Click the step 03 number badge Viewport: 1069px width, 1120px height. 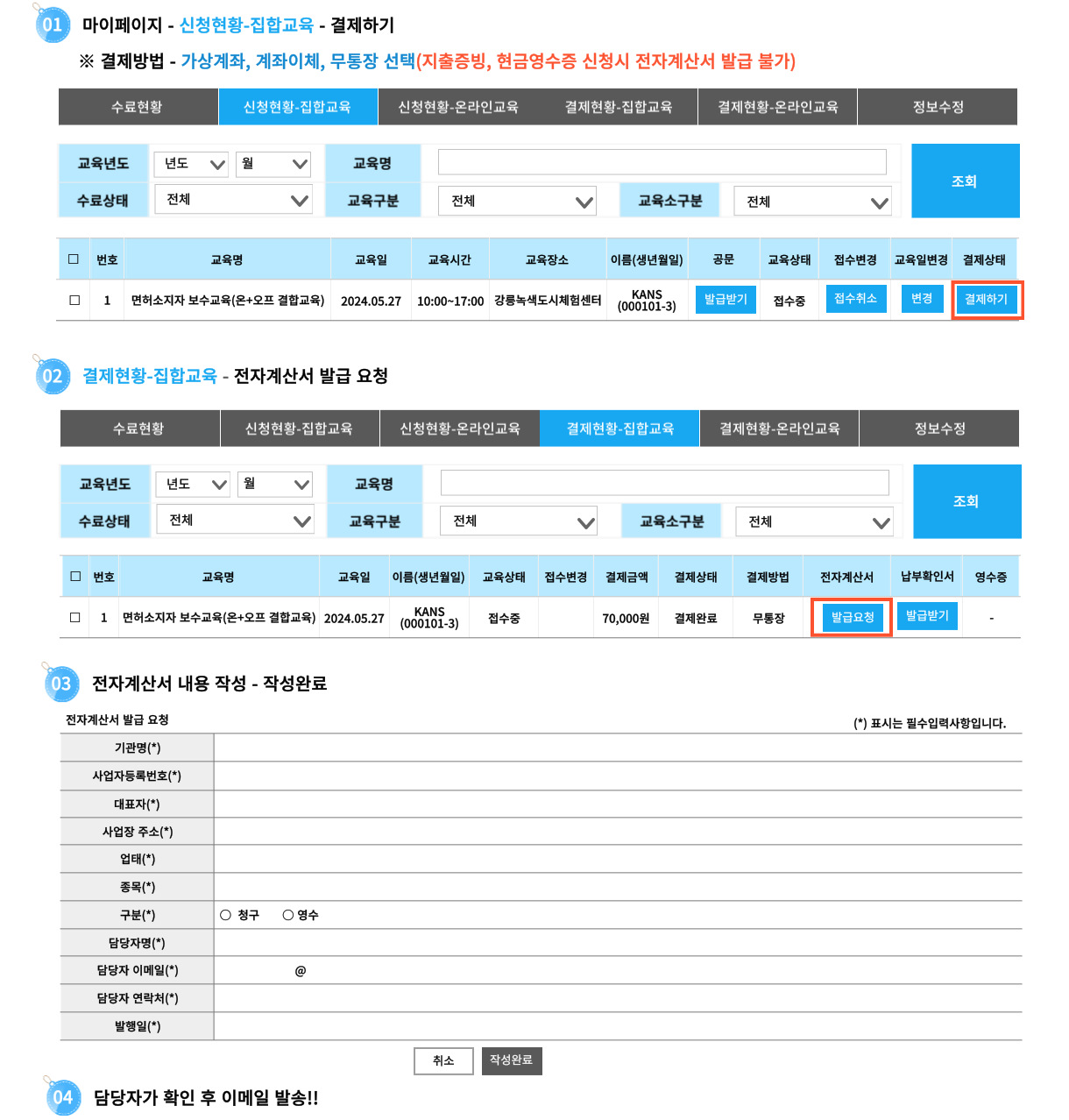pyautogui.click(x=60, y=684)
